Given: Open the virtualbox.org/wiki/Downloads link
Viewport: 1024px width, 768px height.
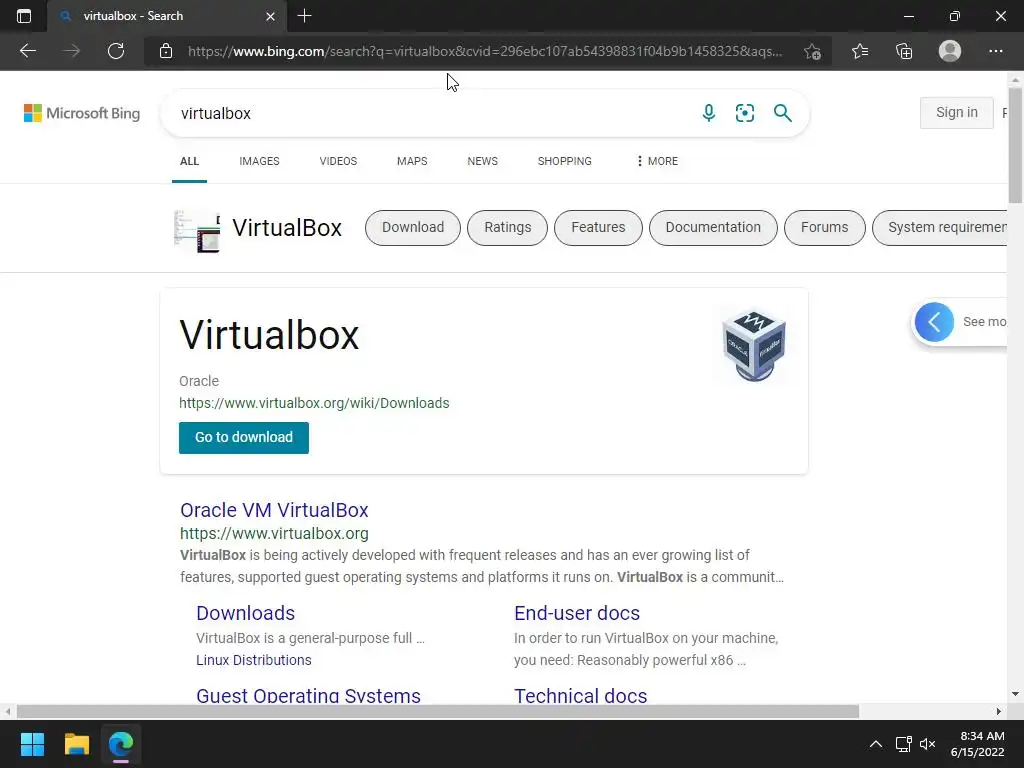Looking at the screenshot, I should click(x=314, y=403).
